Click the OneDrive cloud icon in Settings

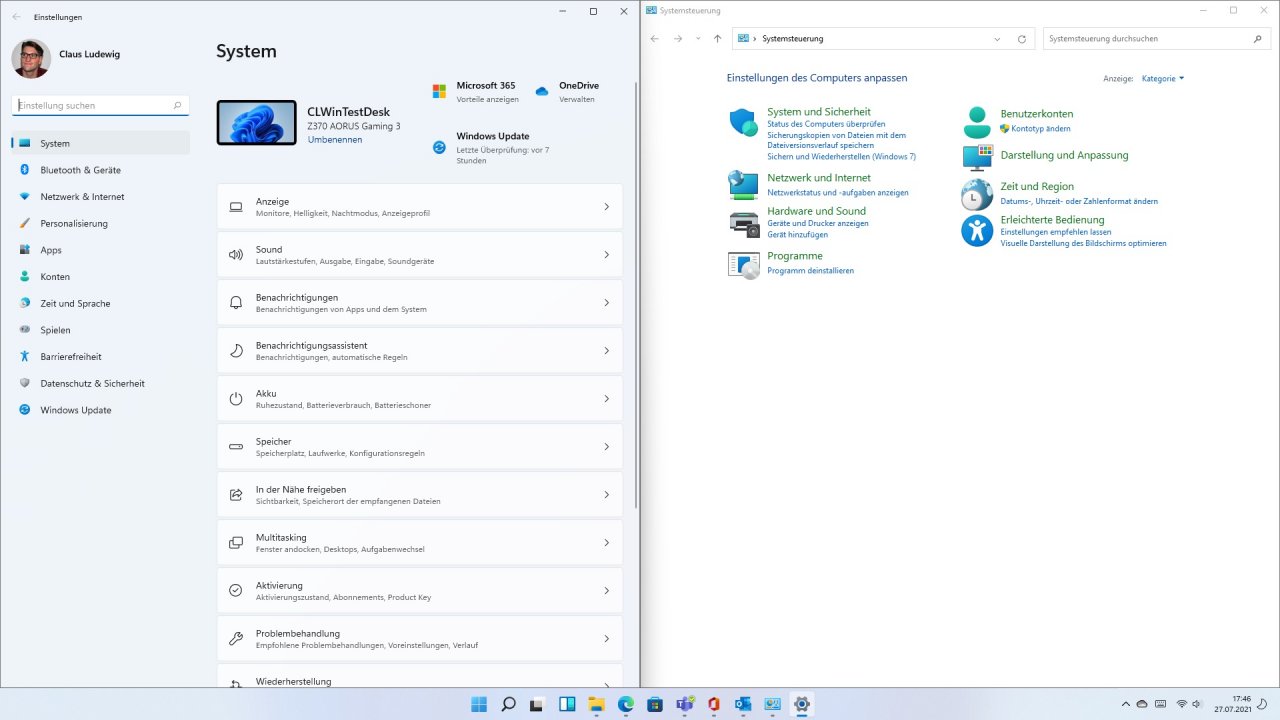point(542,91)
